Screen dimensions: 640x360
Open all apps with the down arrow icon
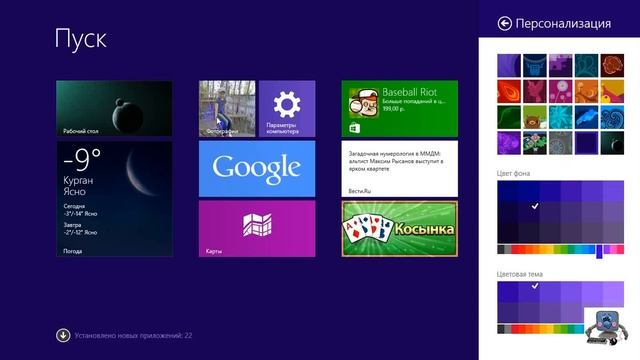pyautogui.click(x=63, y=336)
